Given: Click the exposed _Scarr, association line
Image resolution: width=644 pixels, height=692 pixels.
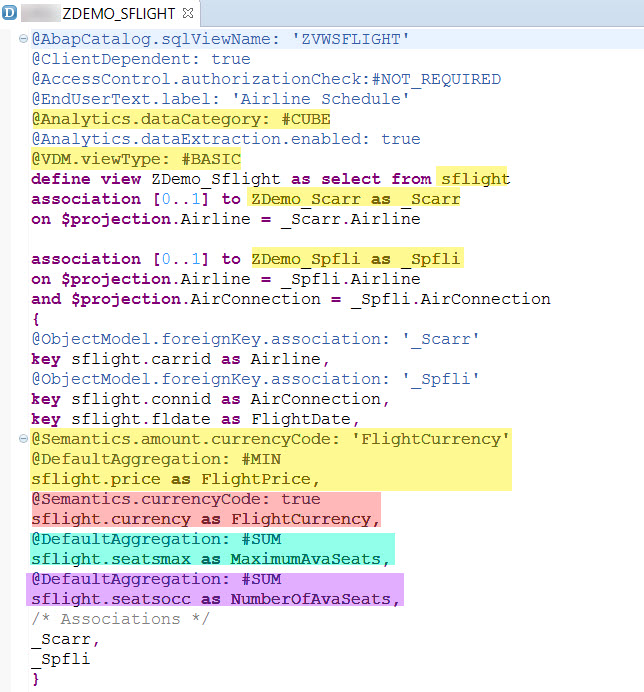Looking at the screenshot, I should pos(66,639).
